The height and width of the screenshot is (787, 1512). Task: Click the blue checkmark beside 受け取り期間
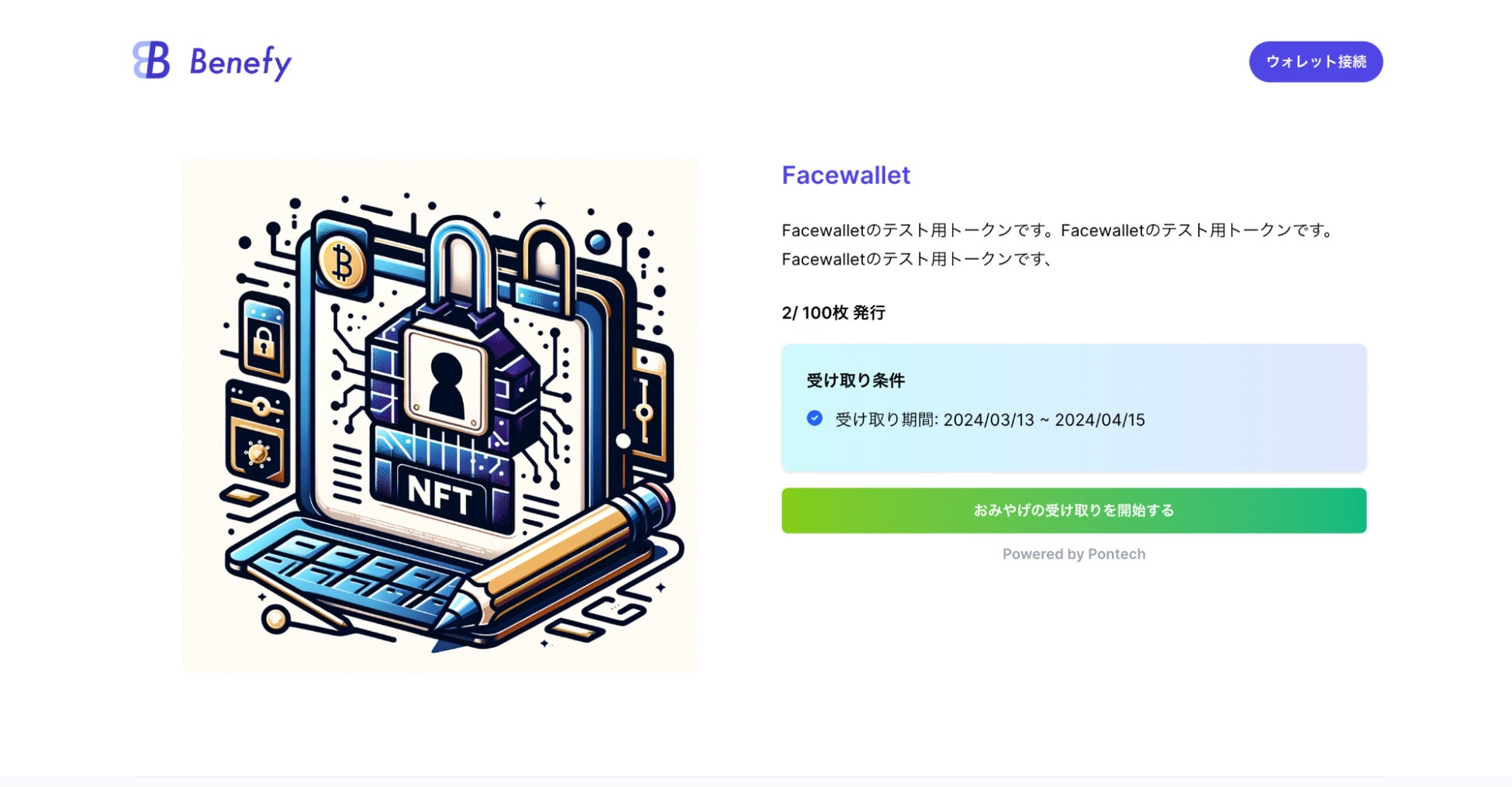pos(814,419)
